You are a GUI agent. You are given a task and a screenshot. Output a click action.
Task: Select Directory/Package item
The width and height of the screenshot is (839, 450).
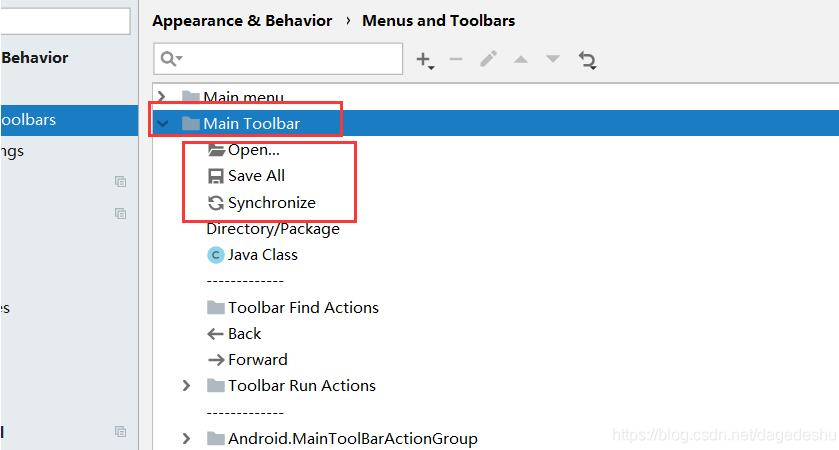(273, 229)
